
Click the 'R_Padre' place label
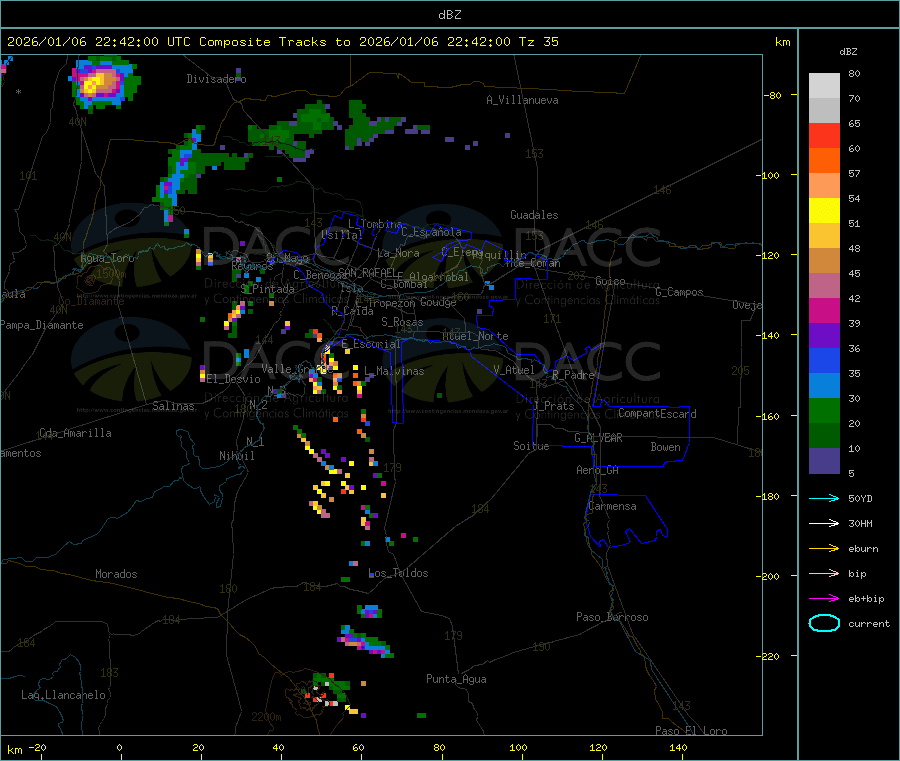(572, 375)
